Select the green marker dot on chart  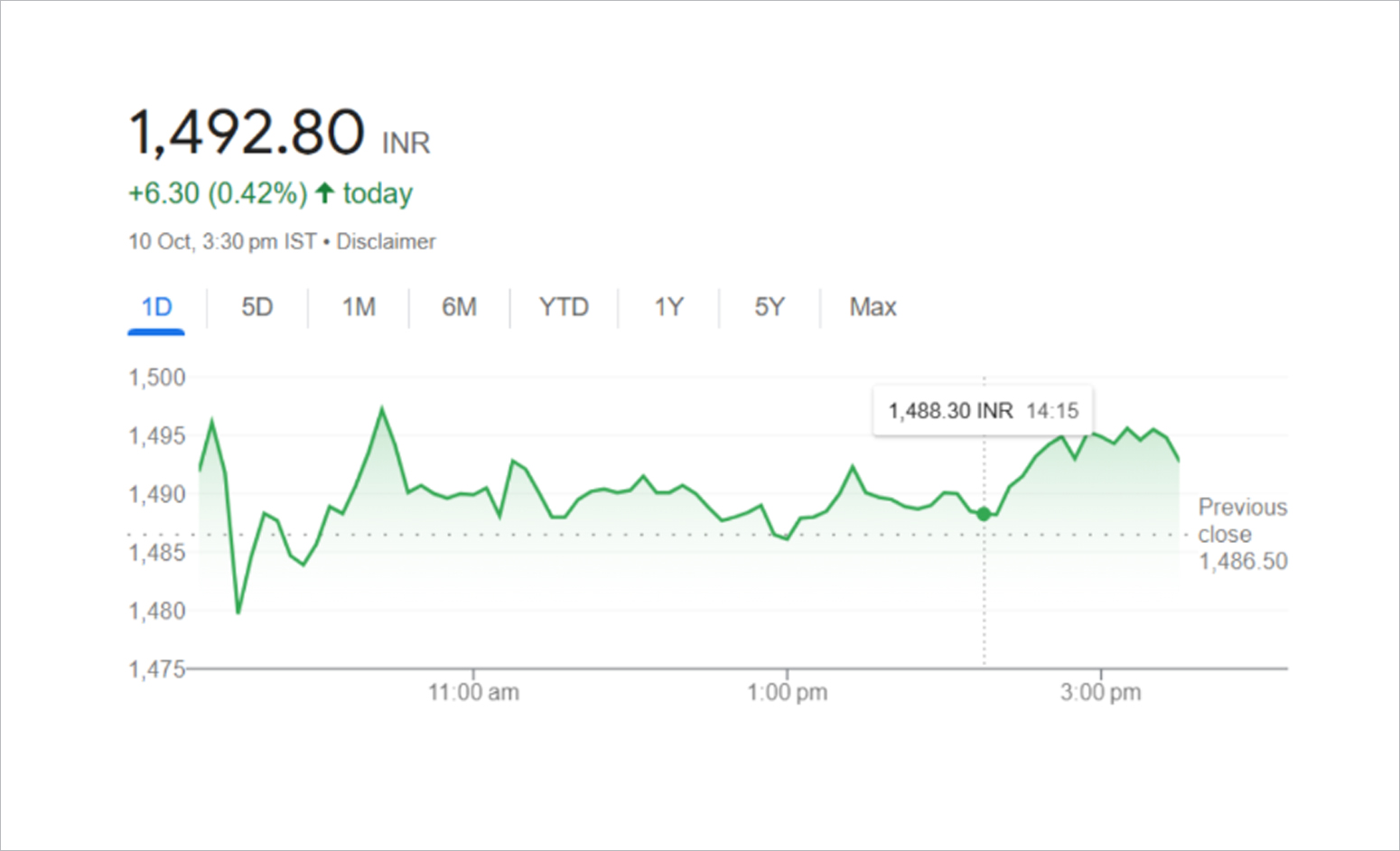(983, 514)
